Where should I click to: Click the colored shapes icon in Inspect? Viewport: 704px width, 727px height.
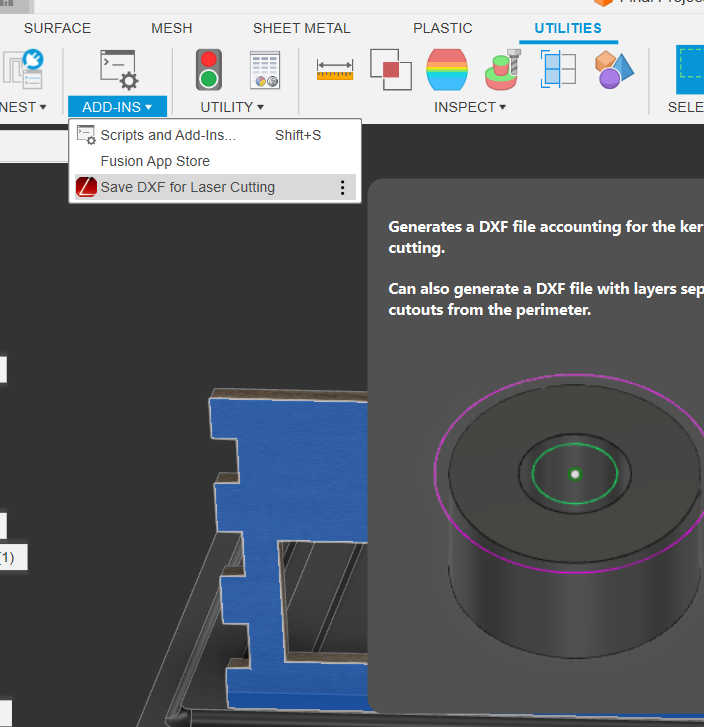tap(615, 69)
